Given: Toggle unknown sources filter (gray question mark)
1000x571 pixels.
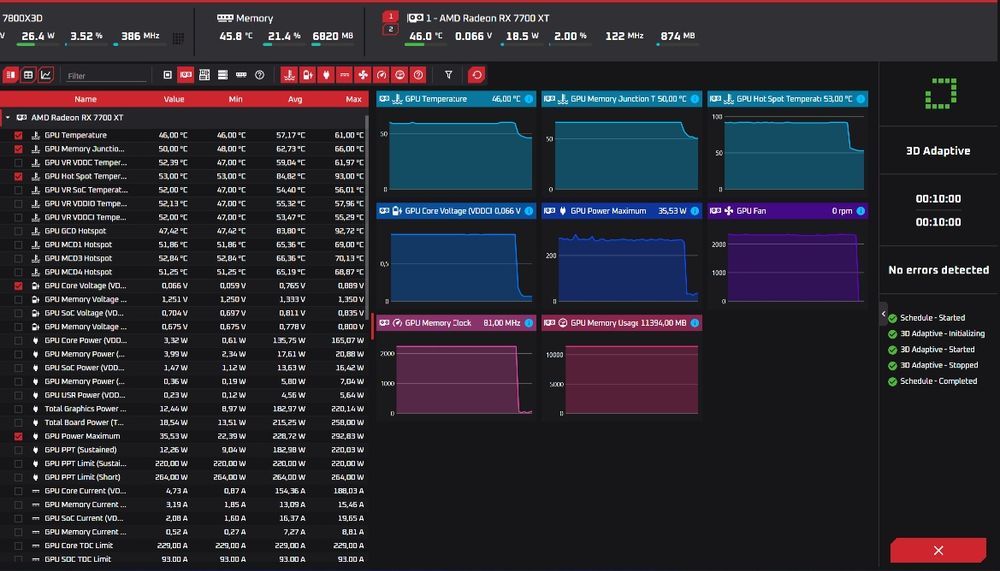Looking at the screenshot, I should [x=260, y=75].
